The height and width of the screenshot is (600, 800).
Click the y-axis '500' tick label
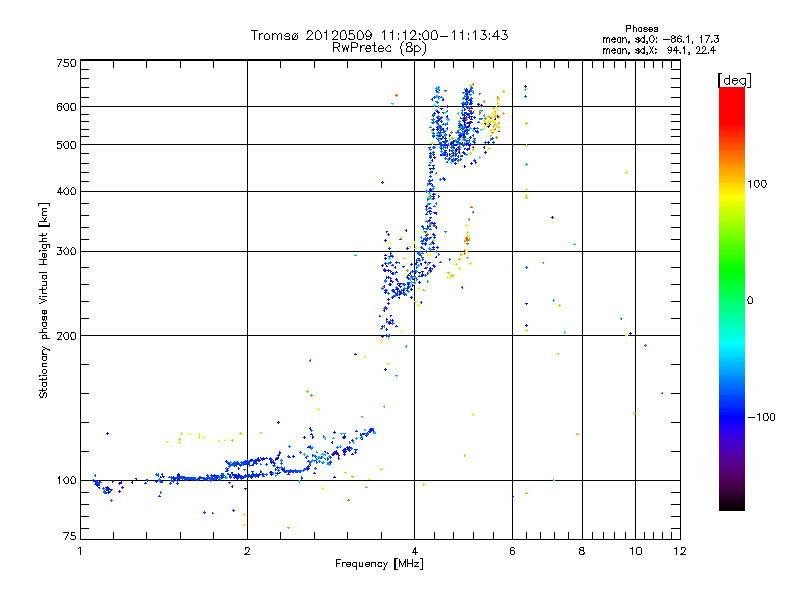pos(66,145)
